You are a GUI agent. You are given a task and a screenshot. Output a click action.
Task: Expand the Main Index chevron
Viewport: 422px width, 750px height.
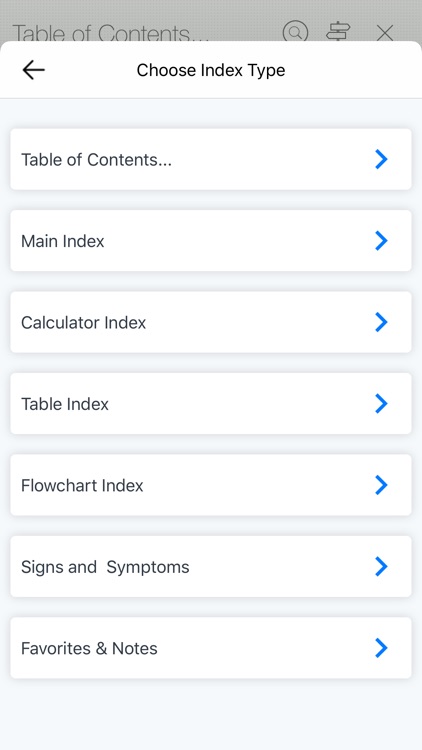pyautogui.click(x=381, y=241)
